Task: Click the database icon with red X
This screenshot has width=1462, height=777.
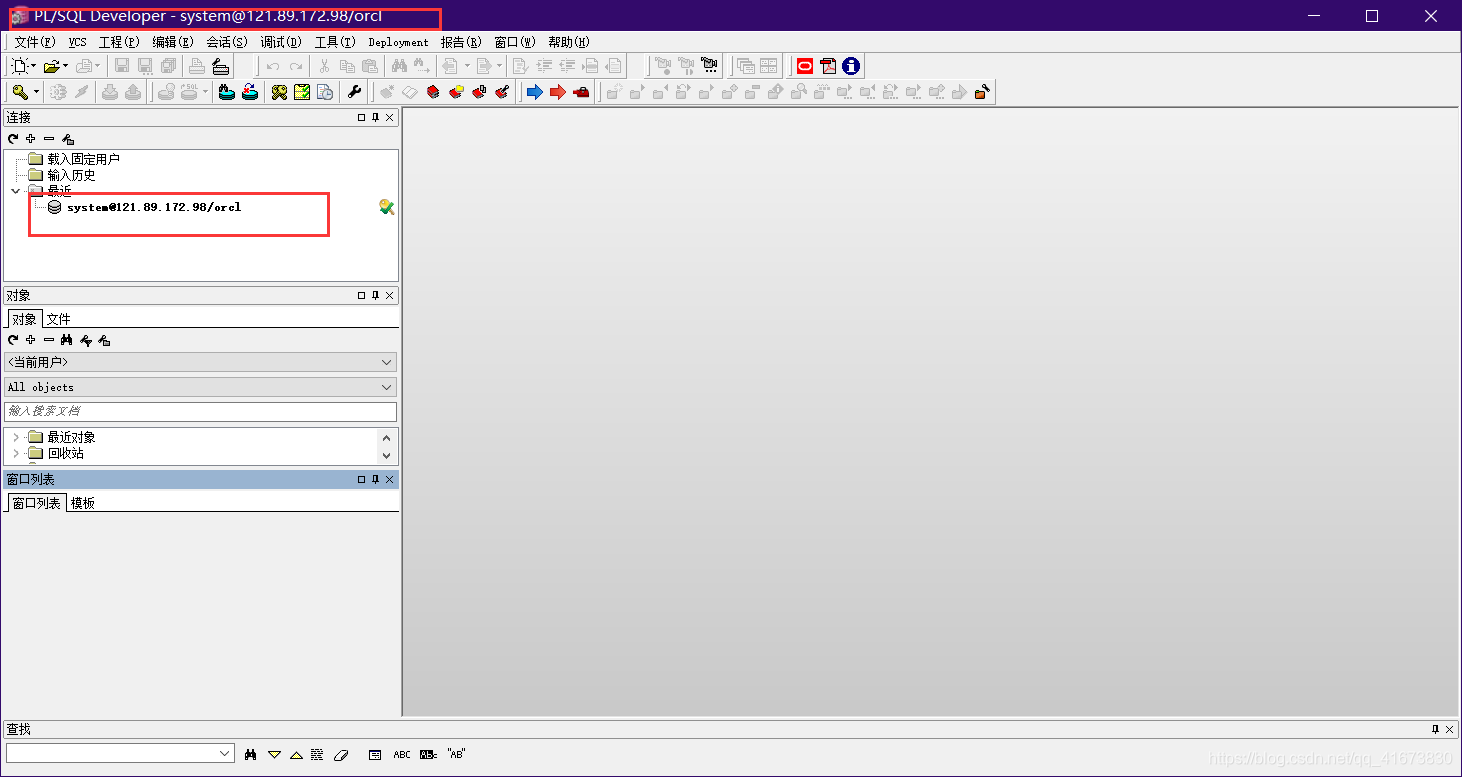Action: pyautogui.click(x=250, y=92)
